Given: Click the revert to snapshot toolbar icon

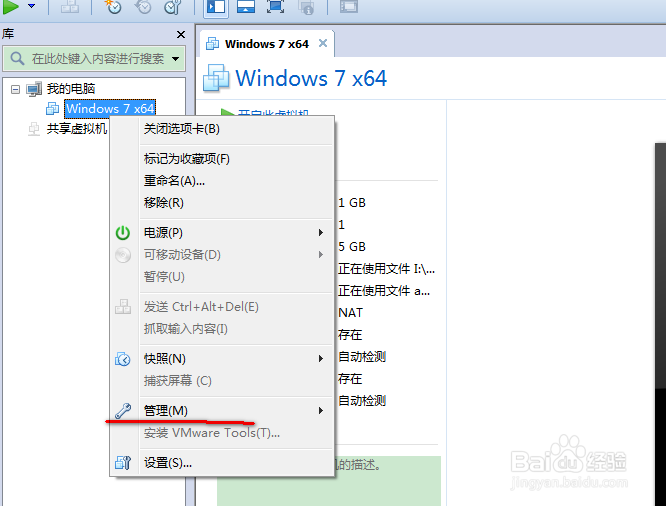Looking at the screenshot, I should (x=143, y=6).
